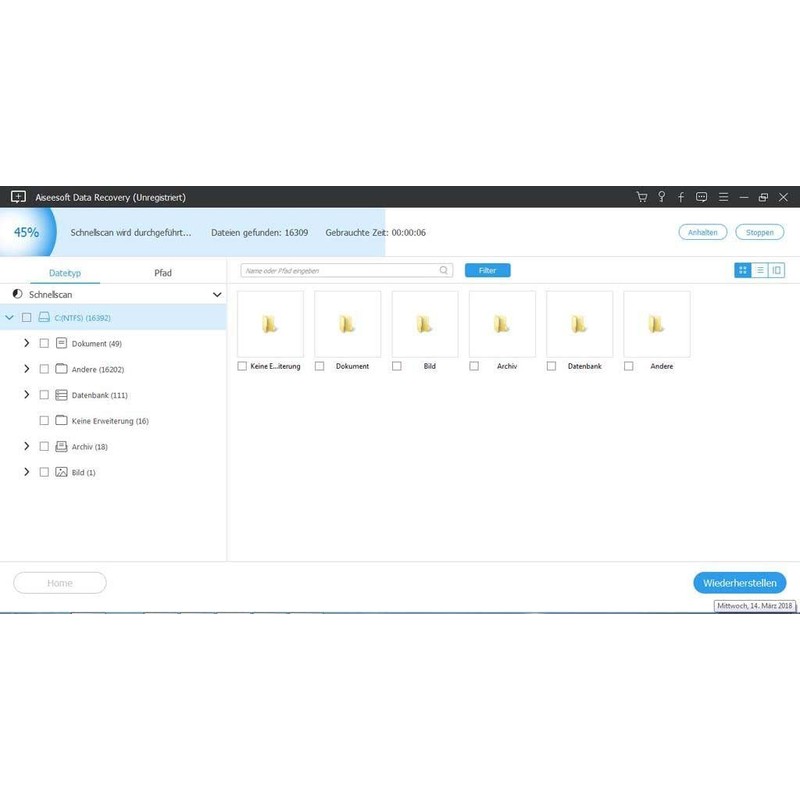Click the search magnifier icon

tap(442, 269)
